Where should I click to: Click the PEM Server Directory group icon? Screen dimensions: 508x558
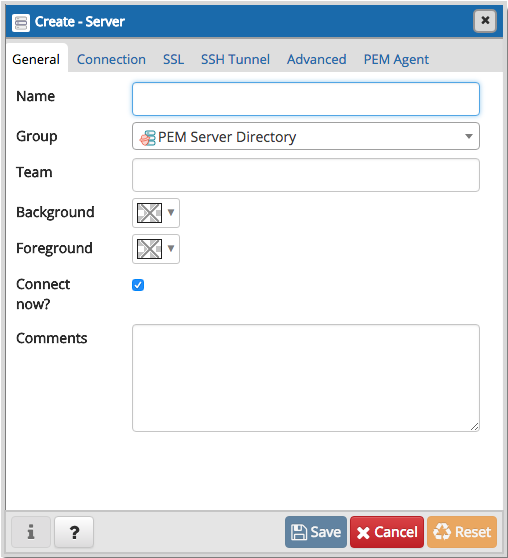[147, 137]
